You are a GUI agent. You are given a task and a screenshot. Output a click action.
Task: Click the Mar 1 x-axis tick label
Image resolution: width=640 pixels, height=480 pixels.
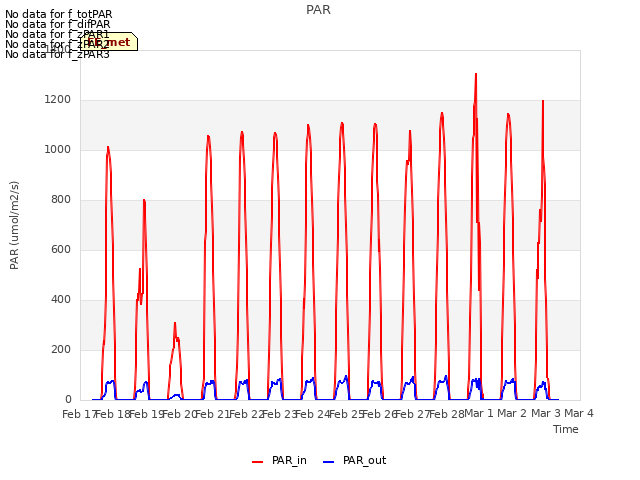(479, 413)
